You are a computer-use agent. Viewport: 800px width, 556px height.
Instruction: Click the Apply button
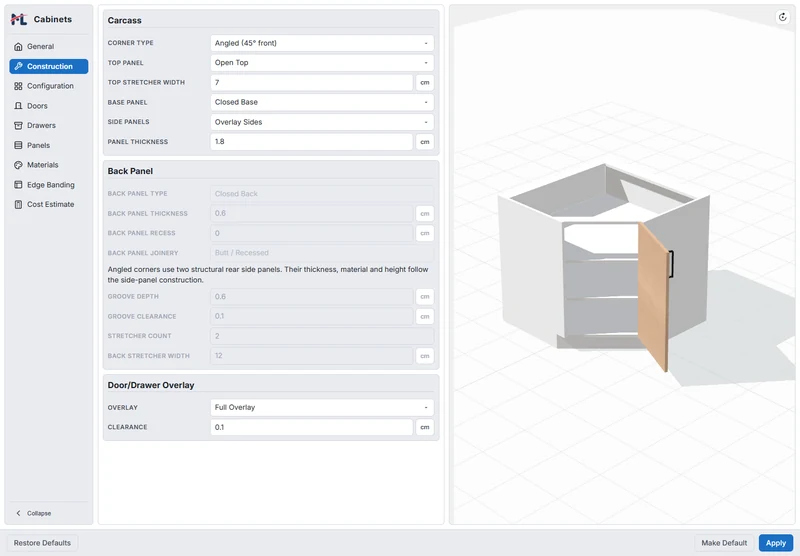pyautogui.click(x=776, y=543)
